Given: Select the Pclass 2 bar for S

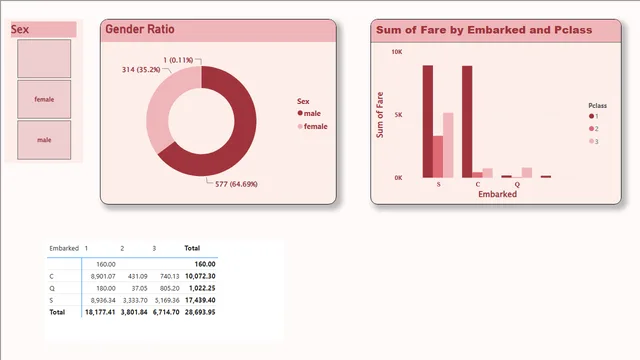Looking at the screenshot, I should (x=438, y=157).
